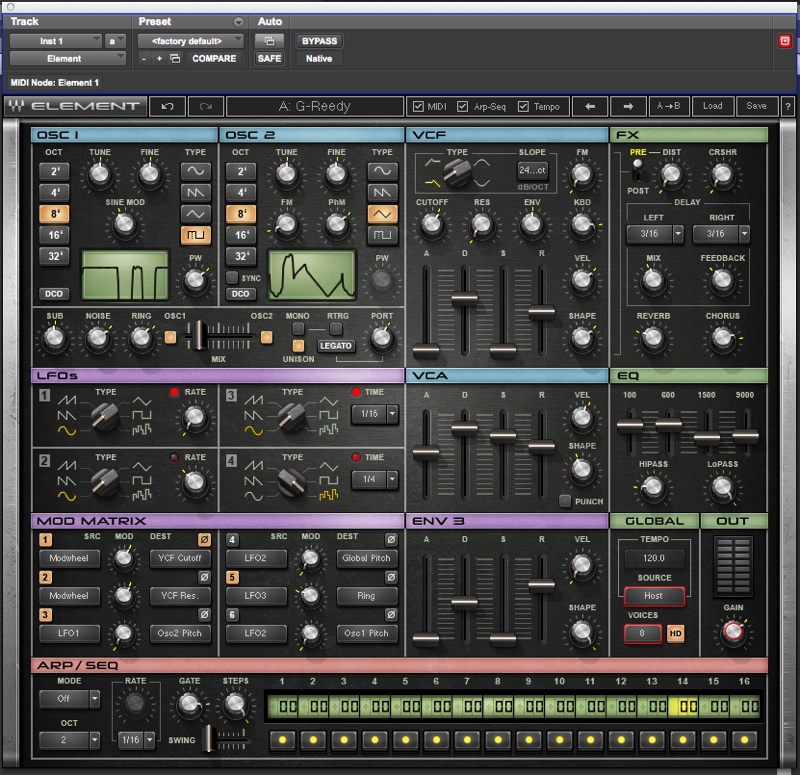The height and width of the screenshot is (775, 800).
Task: Go to next preset with right arrow
Action: pos(628,106)
